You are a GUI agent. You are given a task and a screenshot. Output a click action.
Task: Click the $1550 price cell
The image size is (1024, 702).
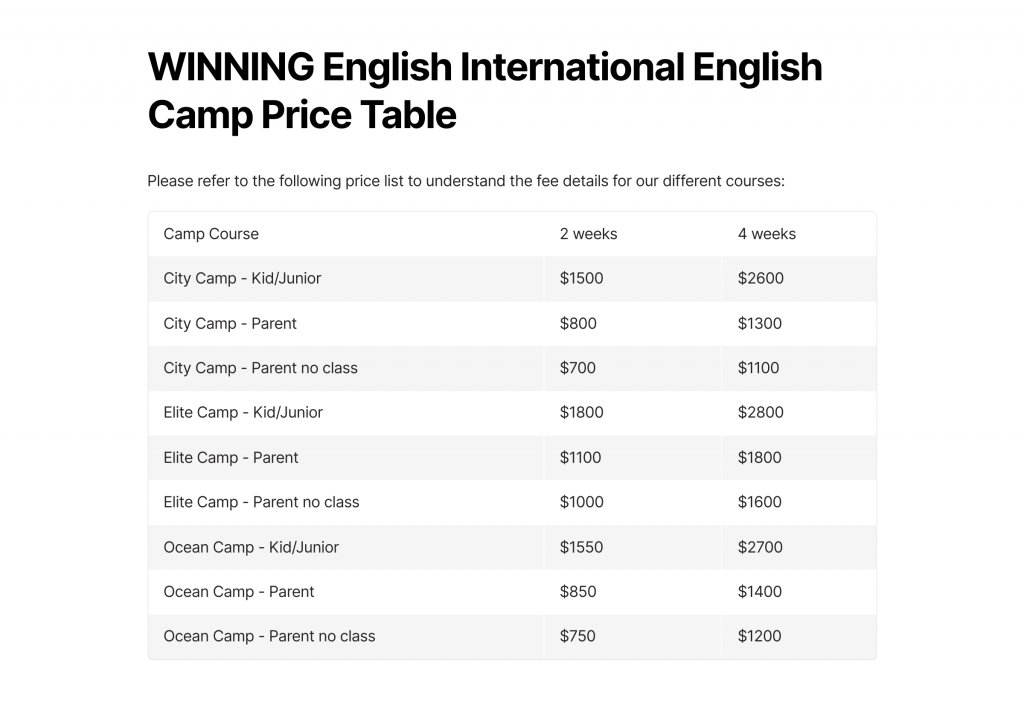[582, 547]
